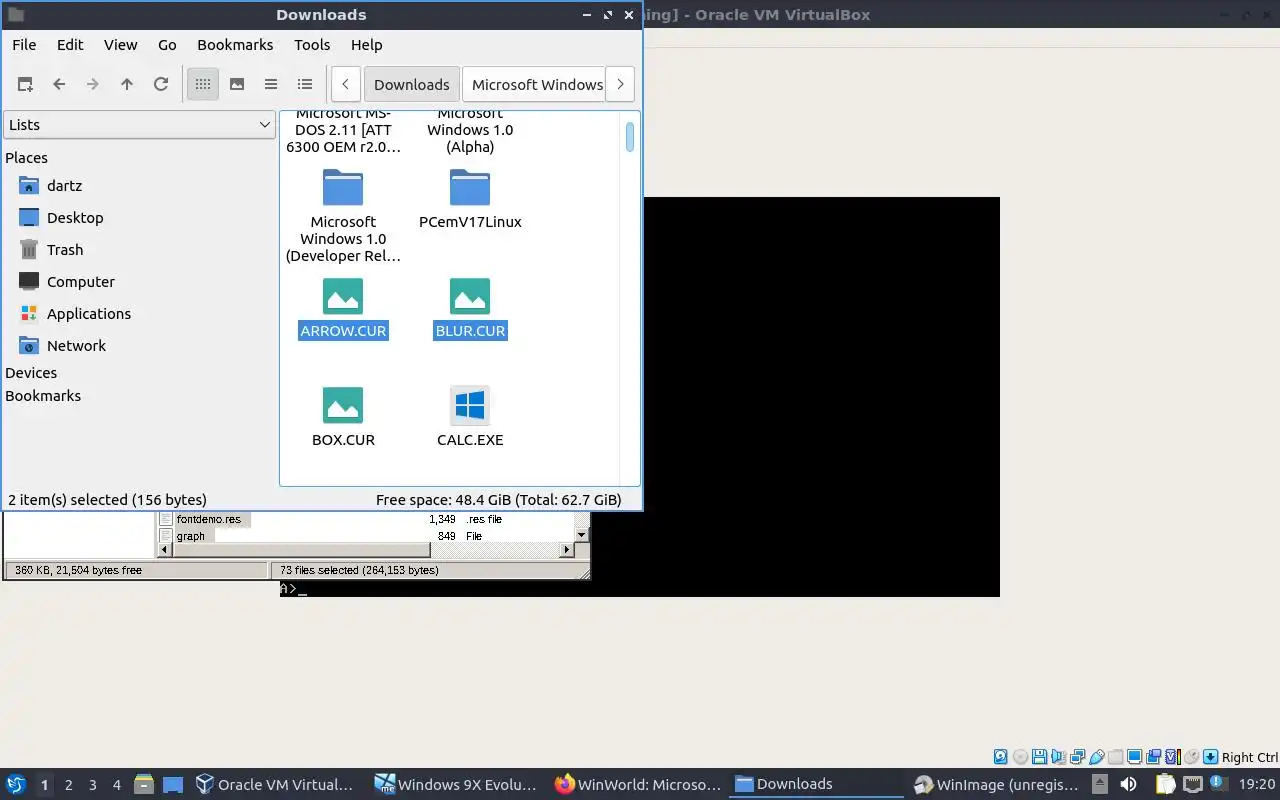Open the Edit menu

click(x=70, y=45)
